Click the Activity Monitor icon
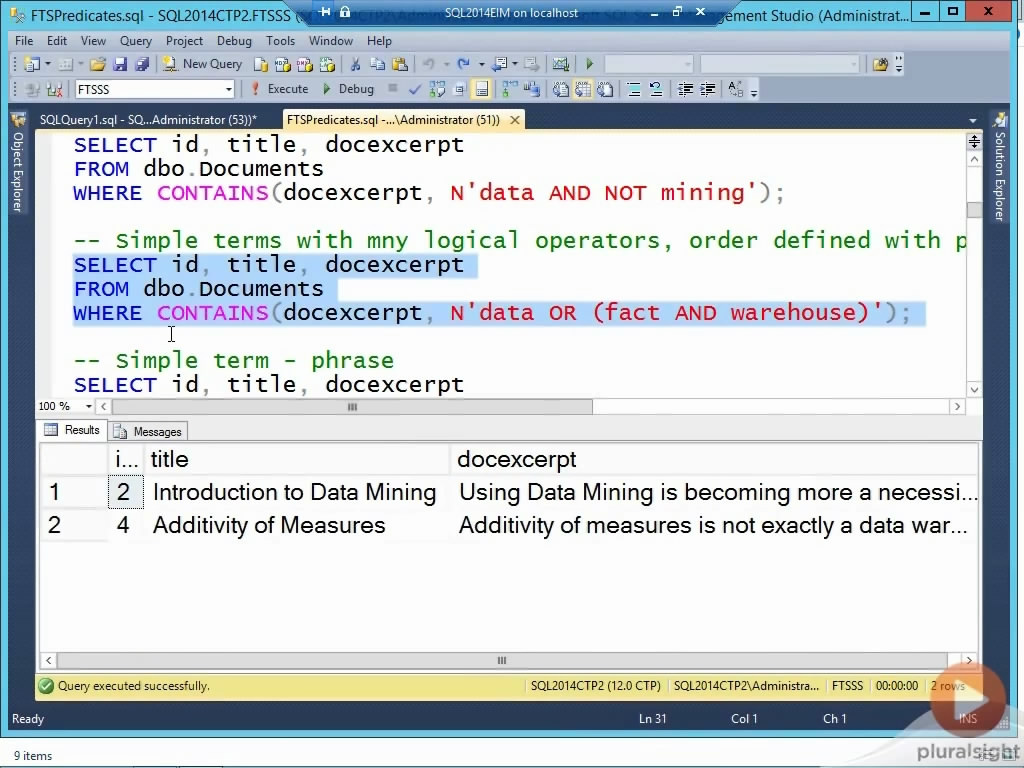 click(560, 64)
